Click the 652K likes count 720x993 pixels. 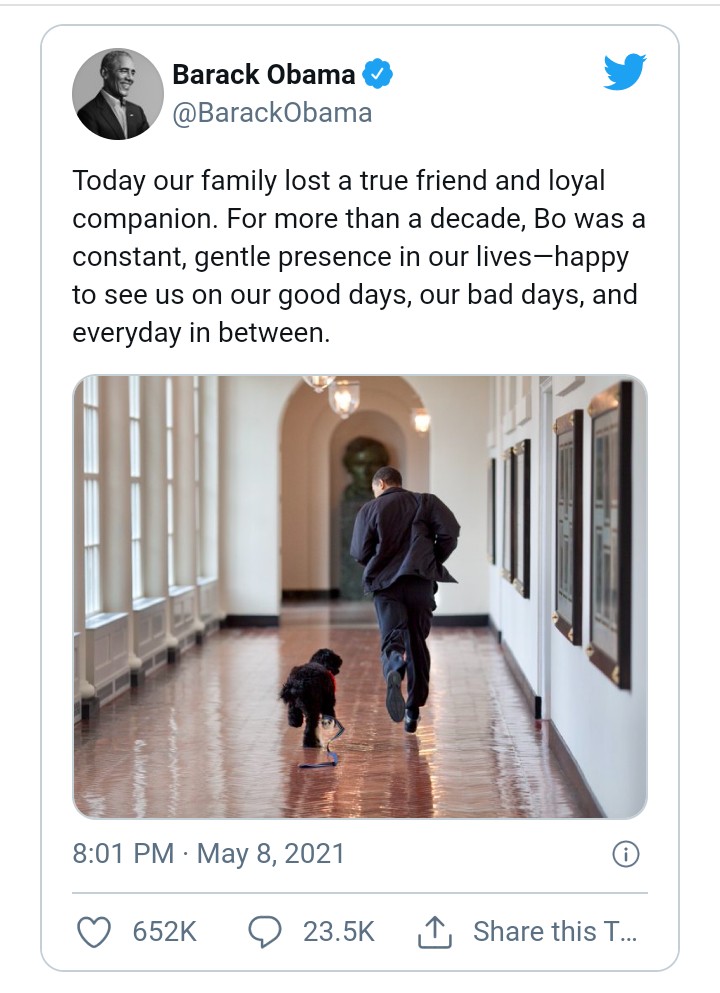[x=165, y=931]
